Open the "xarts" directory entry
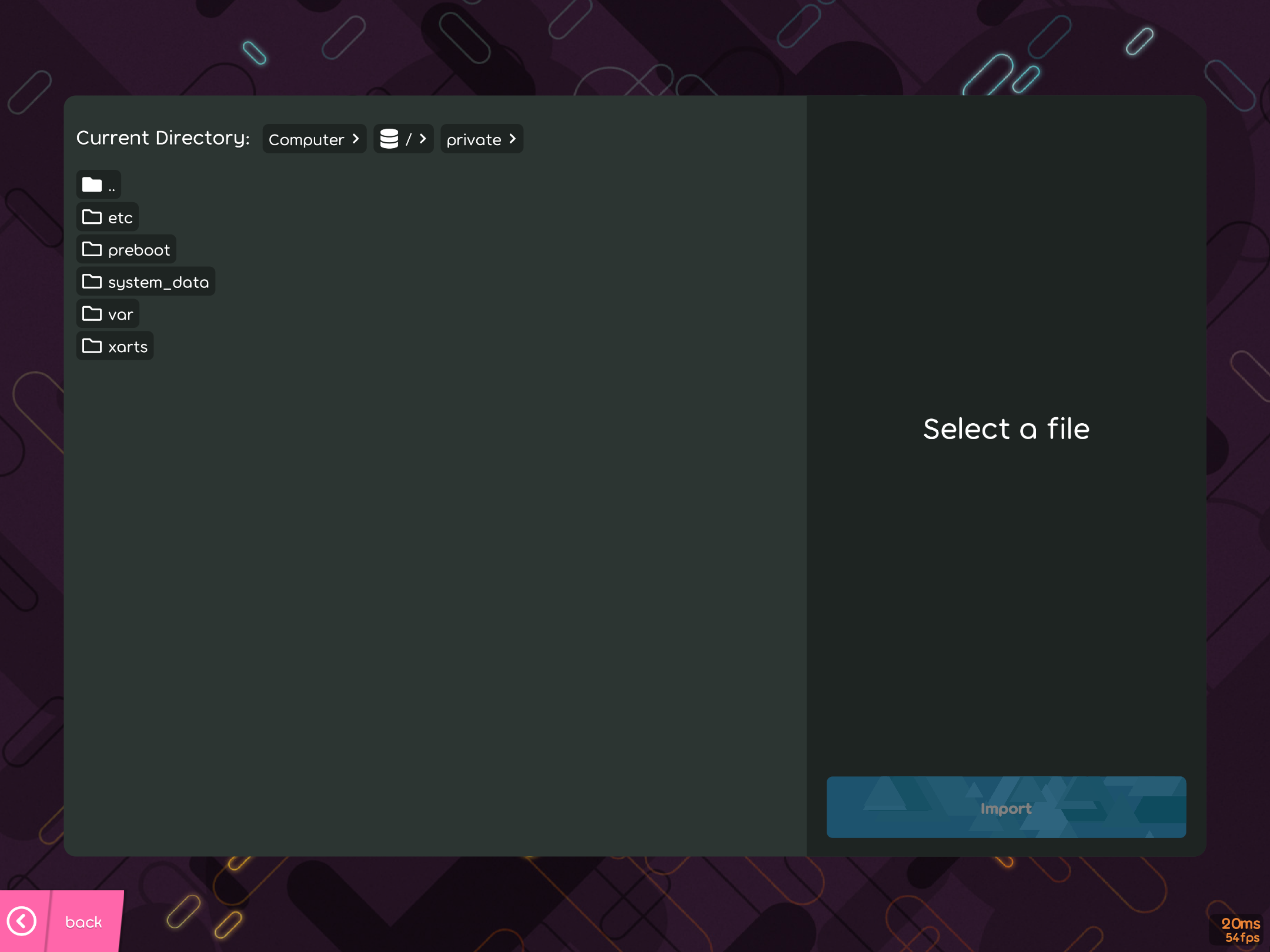 [115, 346]
